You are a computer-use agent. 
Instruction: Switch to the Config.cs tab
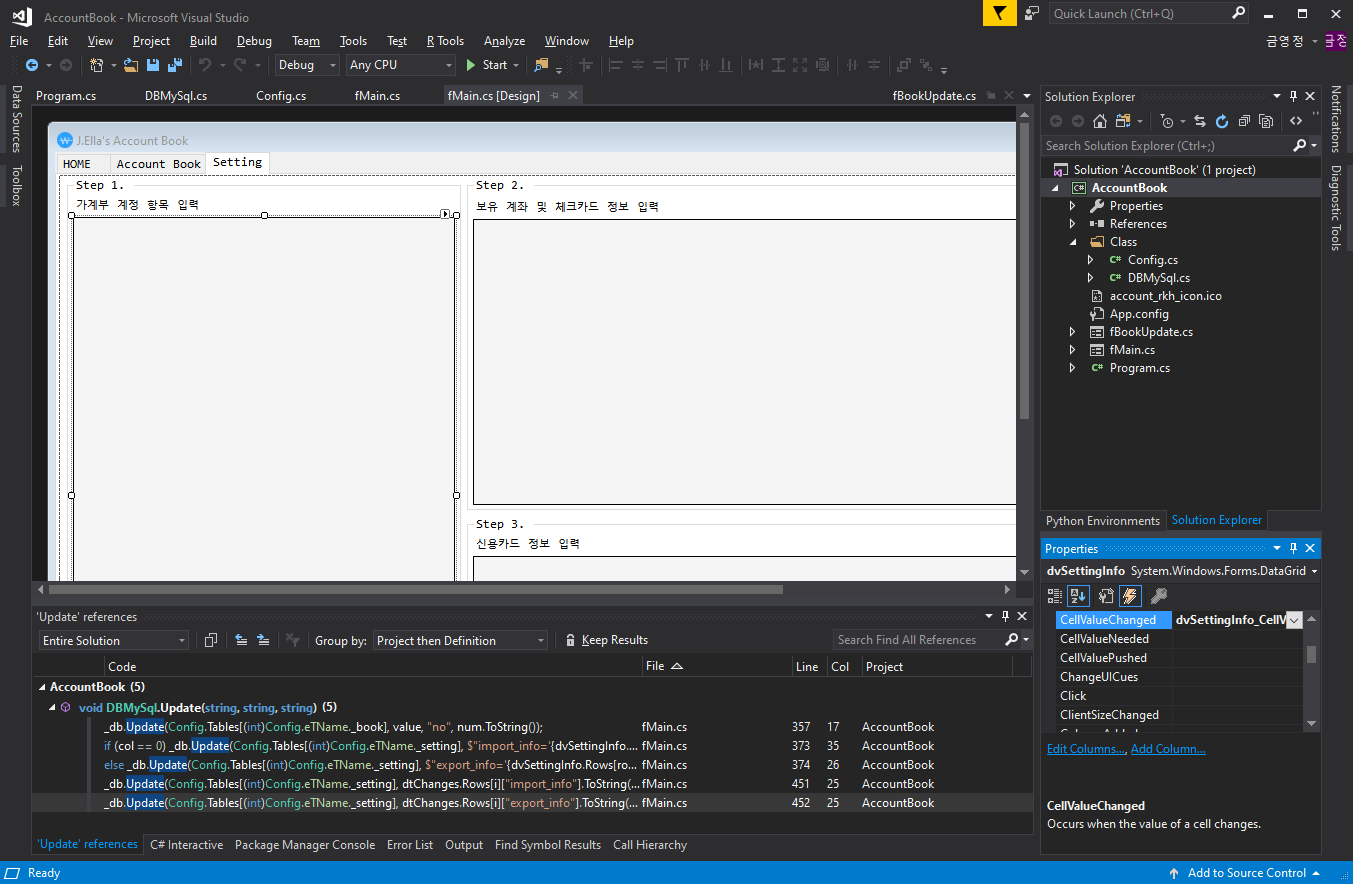pos(281,96)
